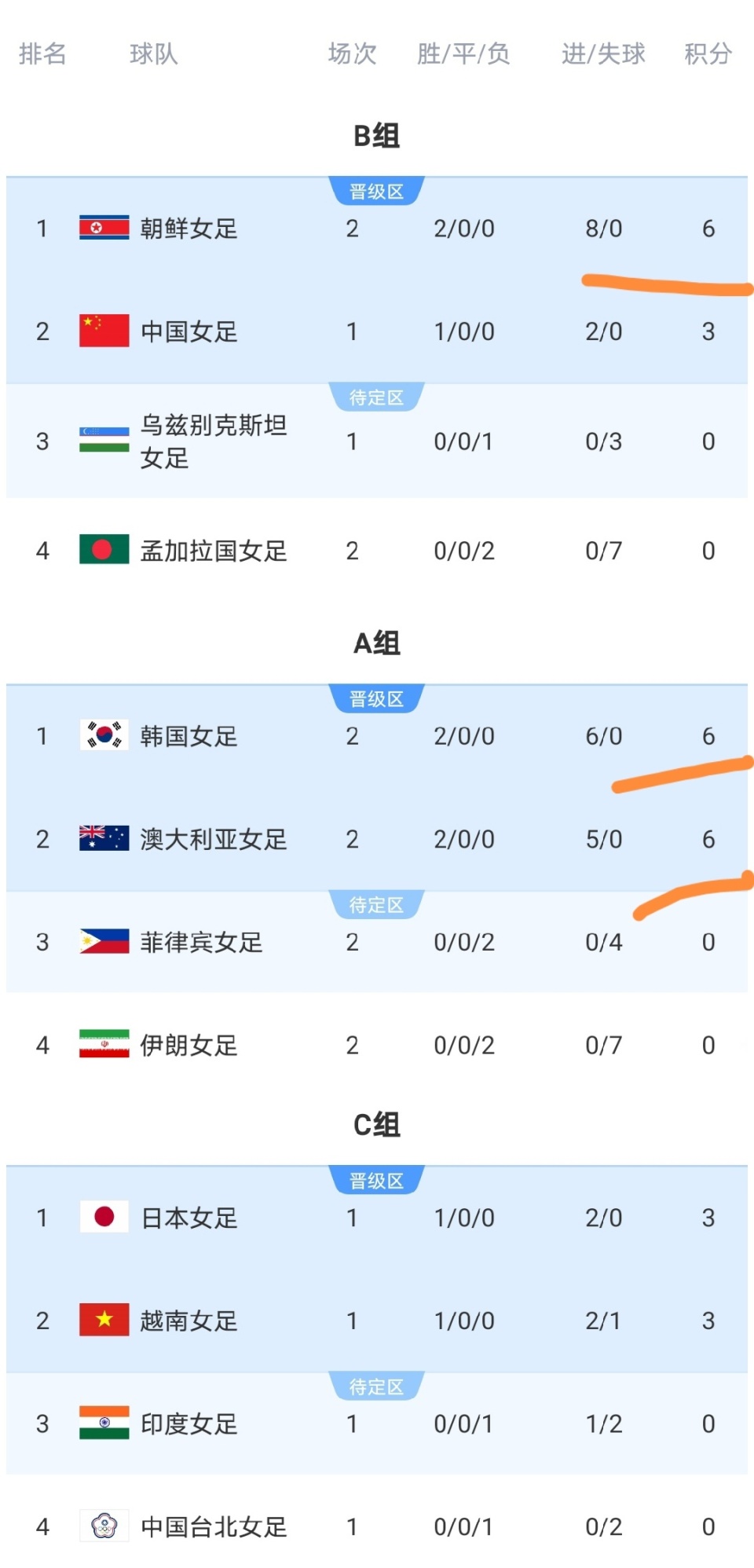Tap the Philippines flag icon
Screen dimensions: 754x1568
[x=104, y=941]
